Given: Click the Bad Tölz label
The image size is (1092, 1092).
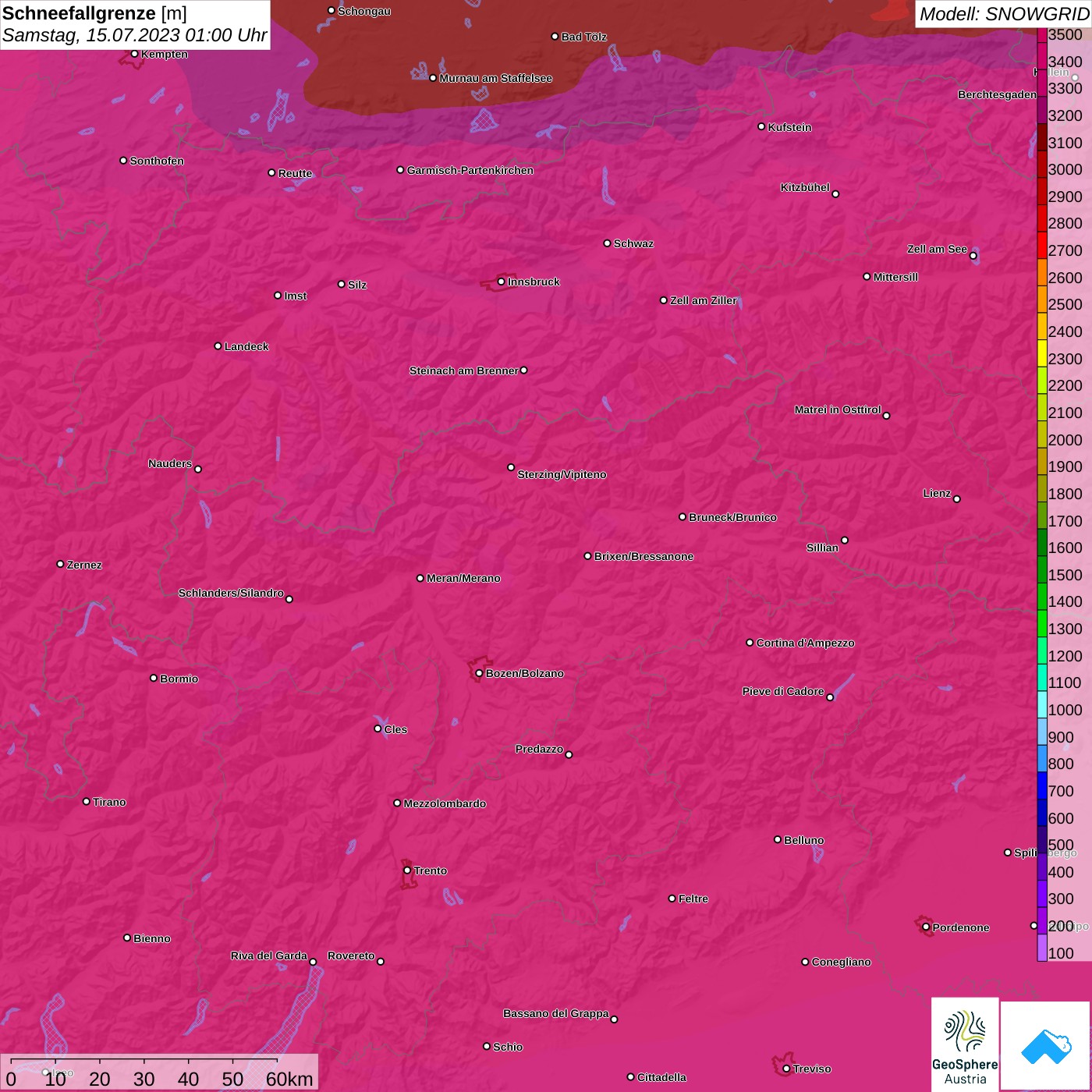Looking at the screenshot, I should coord(583,37).
